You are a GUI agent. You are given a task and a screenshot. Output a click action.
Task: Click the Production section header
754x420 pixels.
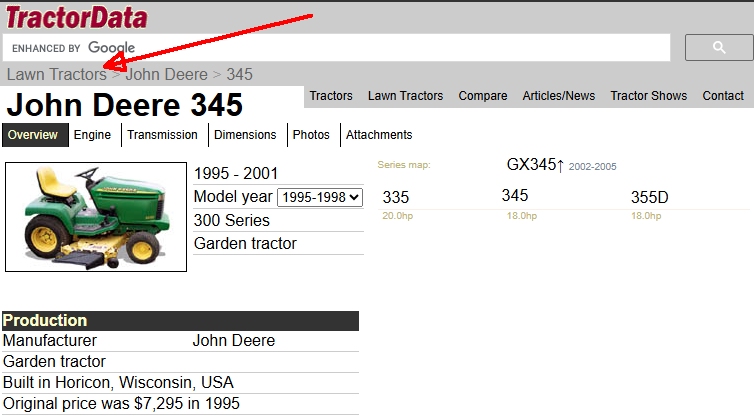(x=180, y=321)
